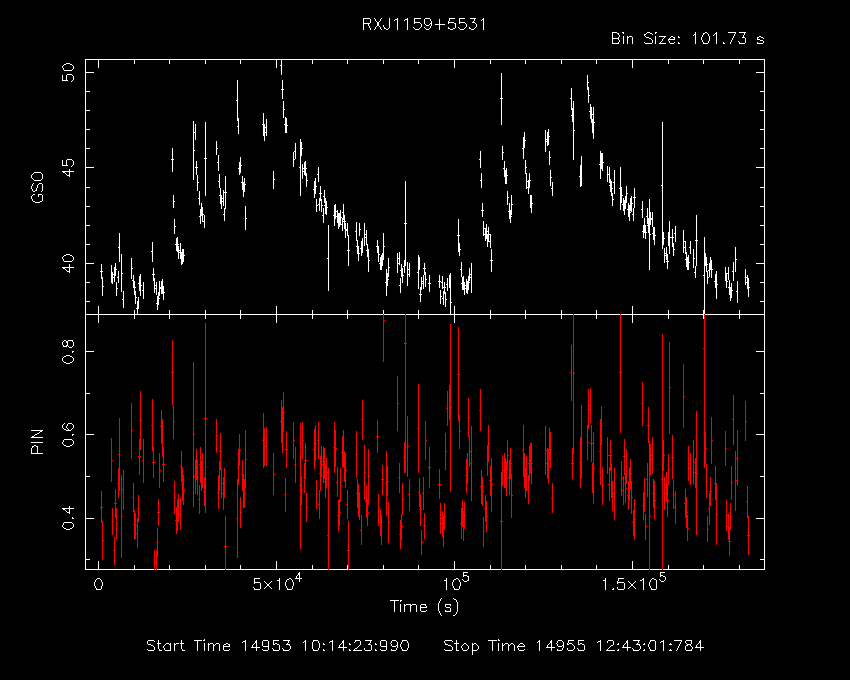The height and width of the screenshot is (680, 850).
Task: Select the Stop Time 14955 12:43:01:784 text
Action: point(574,646)
